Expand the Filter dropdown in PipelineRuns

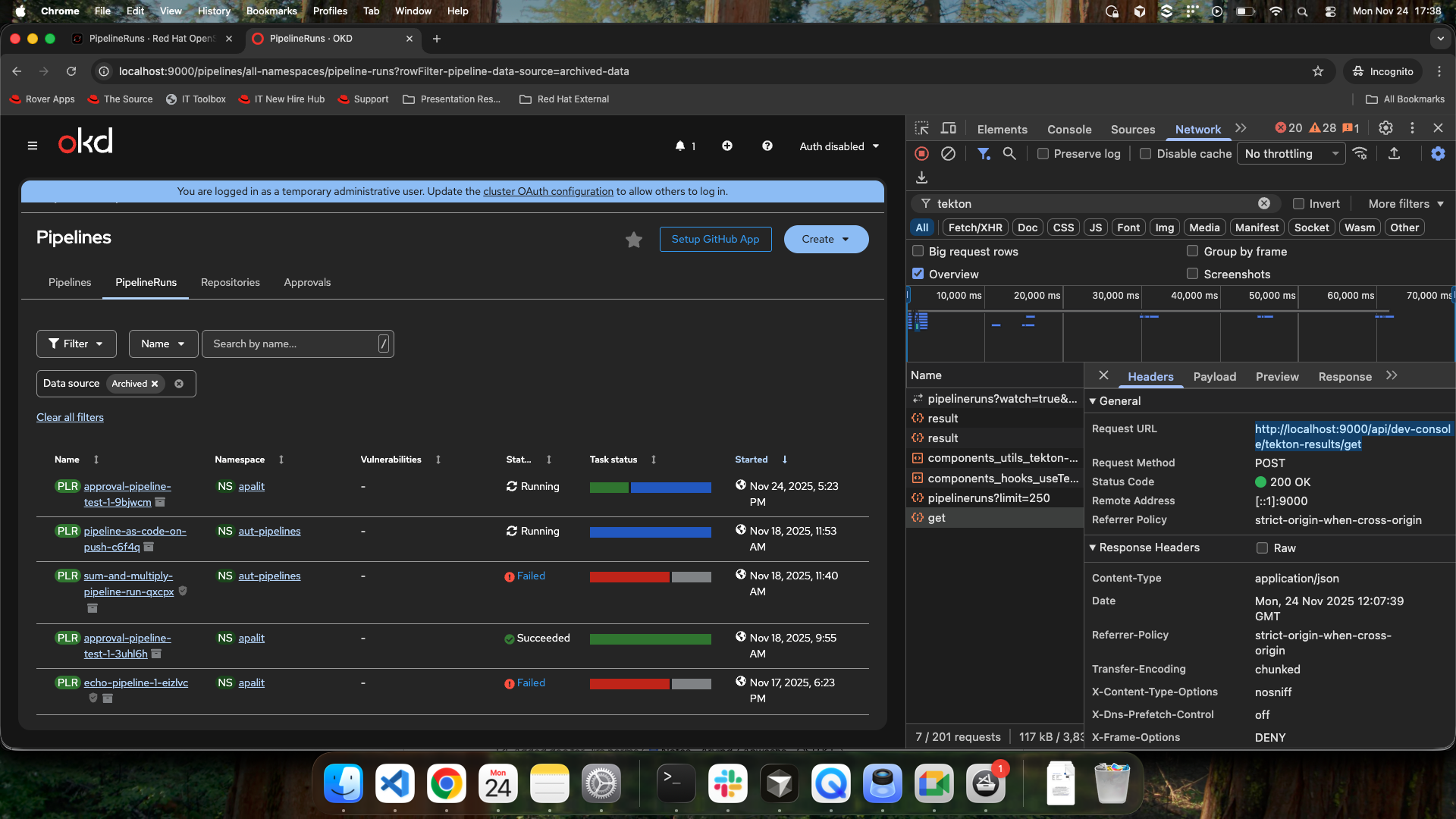point(76,344)
